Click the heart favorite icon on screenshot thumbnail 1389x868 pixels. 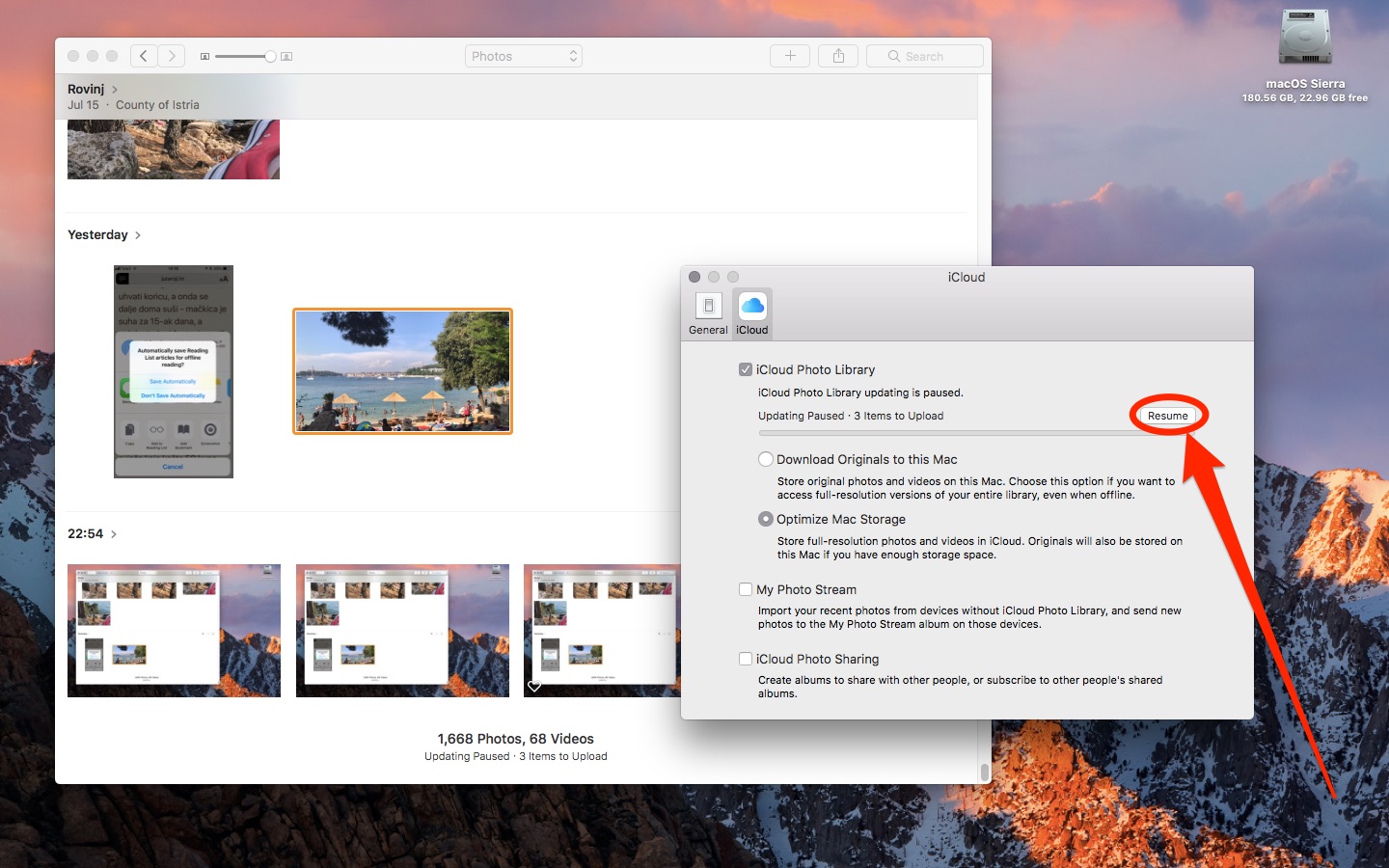[x=534, y=687]
